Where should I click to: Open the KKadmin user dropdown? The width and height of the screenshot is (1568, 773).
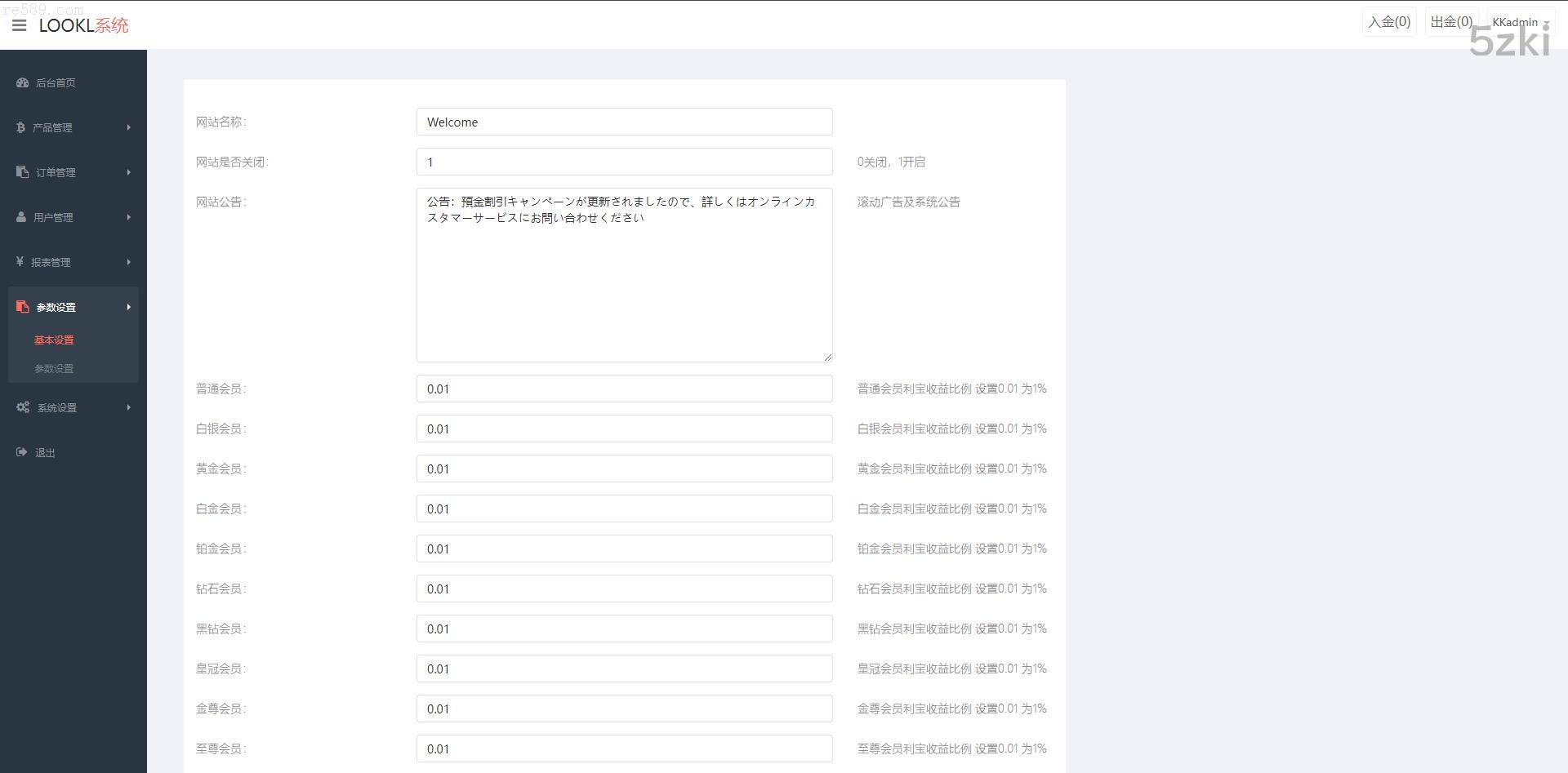[x=1520, y=23]
